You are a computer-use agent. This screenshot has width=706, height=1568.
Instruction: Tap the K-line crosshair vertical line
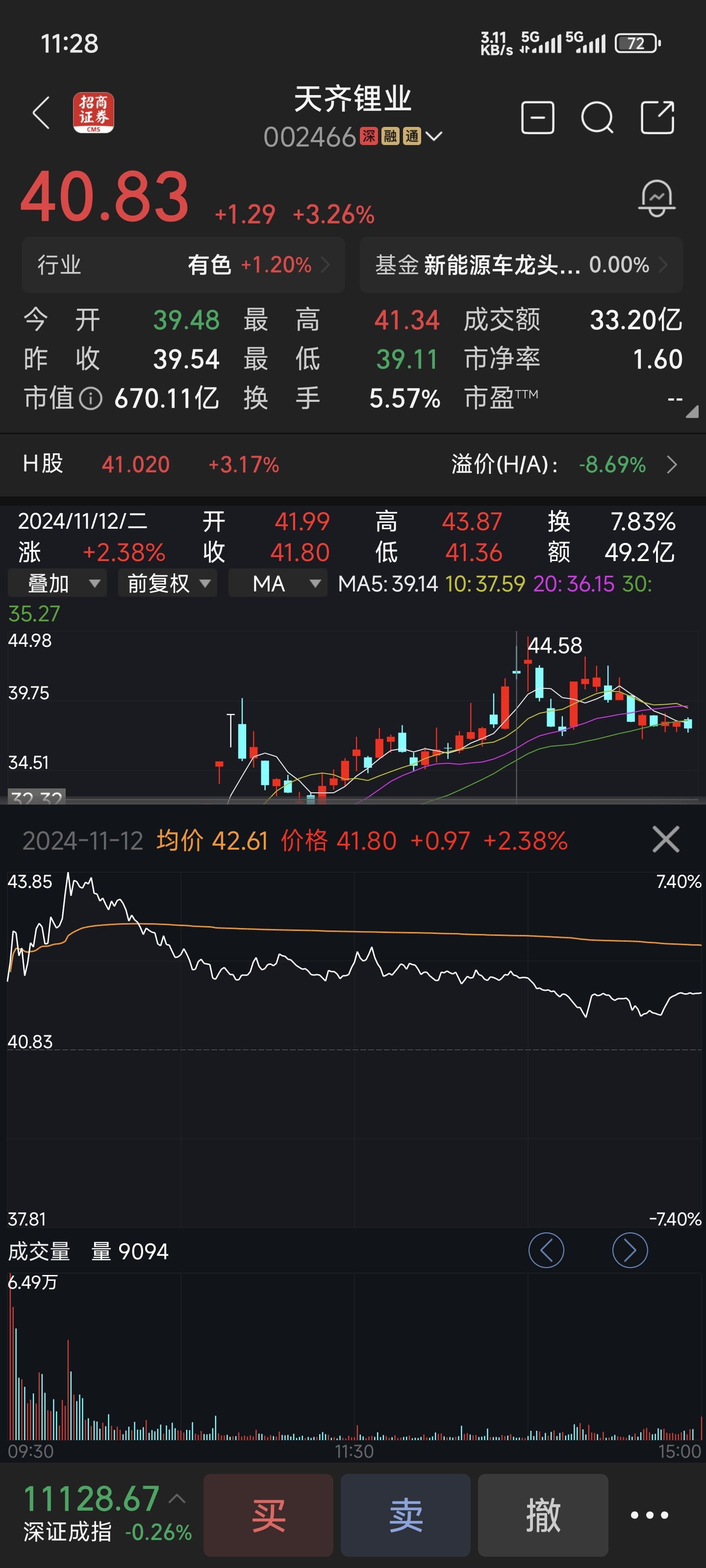(517, 717)
